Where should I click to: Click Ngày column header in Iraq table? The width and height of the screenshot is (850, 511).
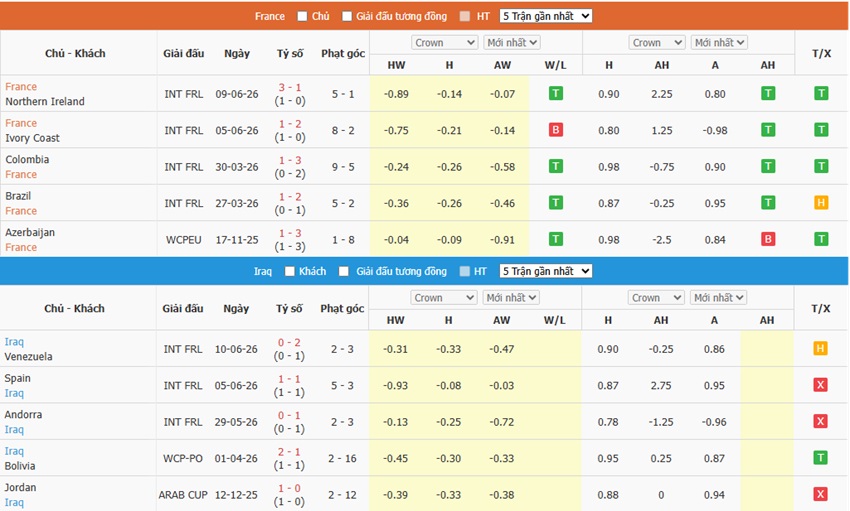point(236,309)
